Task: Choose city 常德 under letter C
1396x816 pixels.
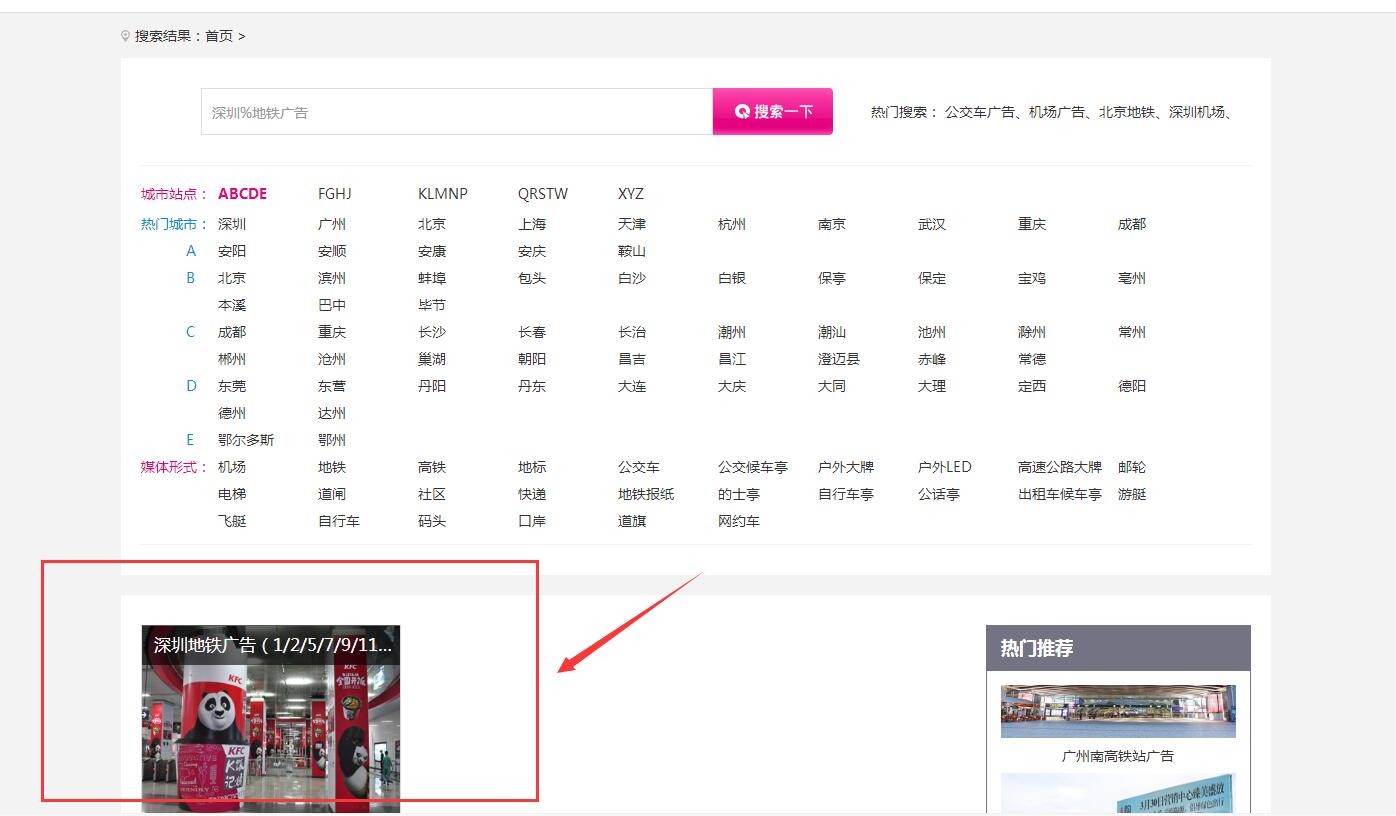Action: pyautogui.click(x=1032, y=359)
